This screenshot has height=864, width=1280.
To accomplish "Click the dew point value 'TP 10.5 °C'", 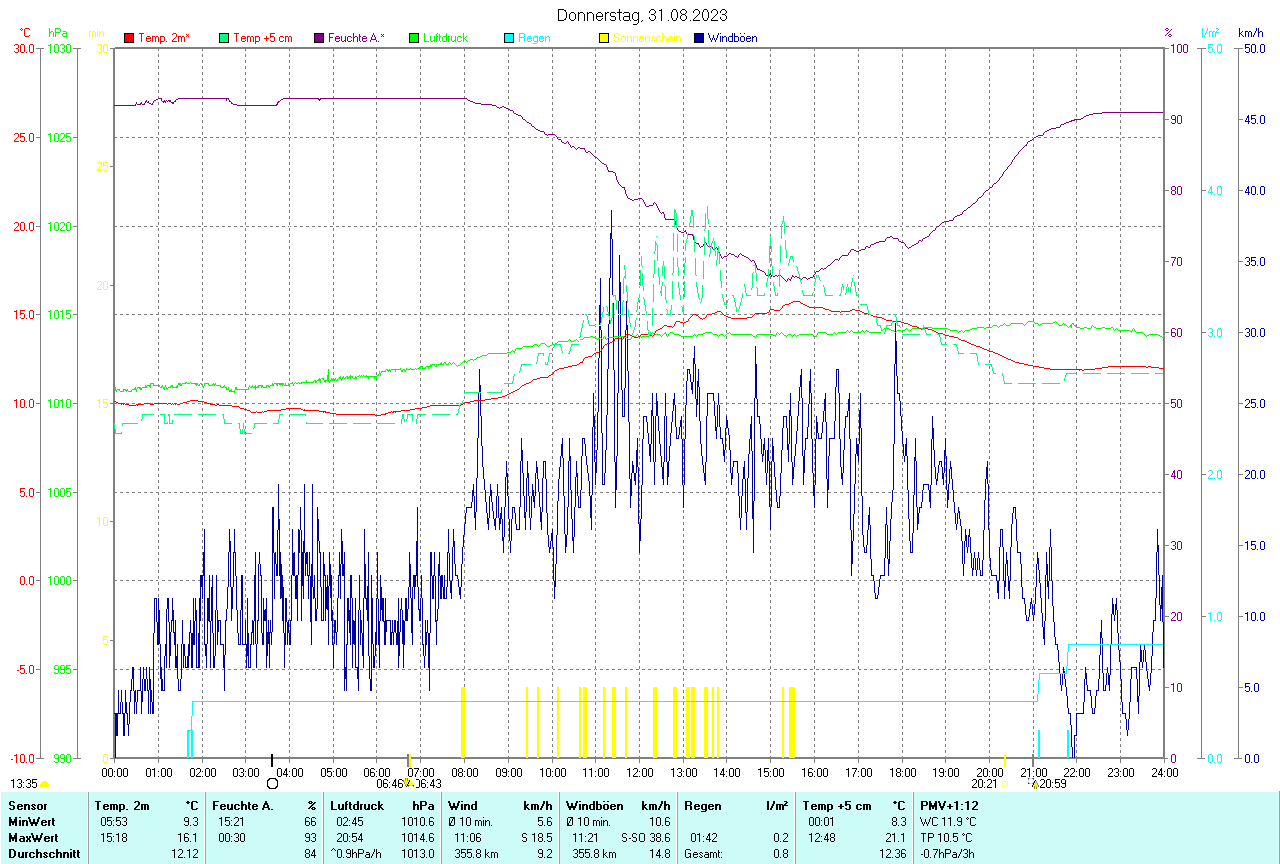I will pos(948,838).
